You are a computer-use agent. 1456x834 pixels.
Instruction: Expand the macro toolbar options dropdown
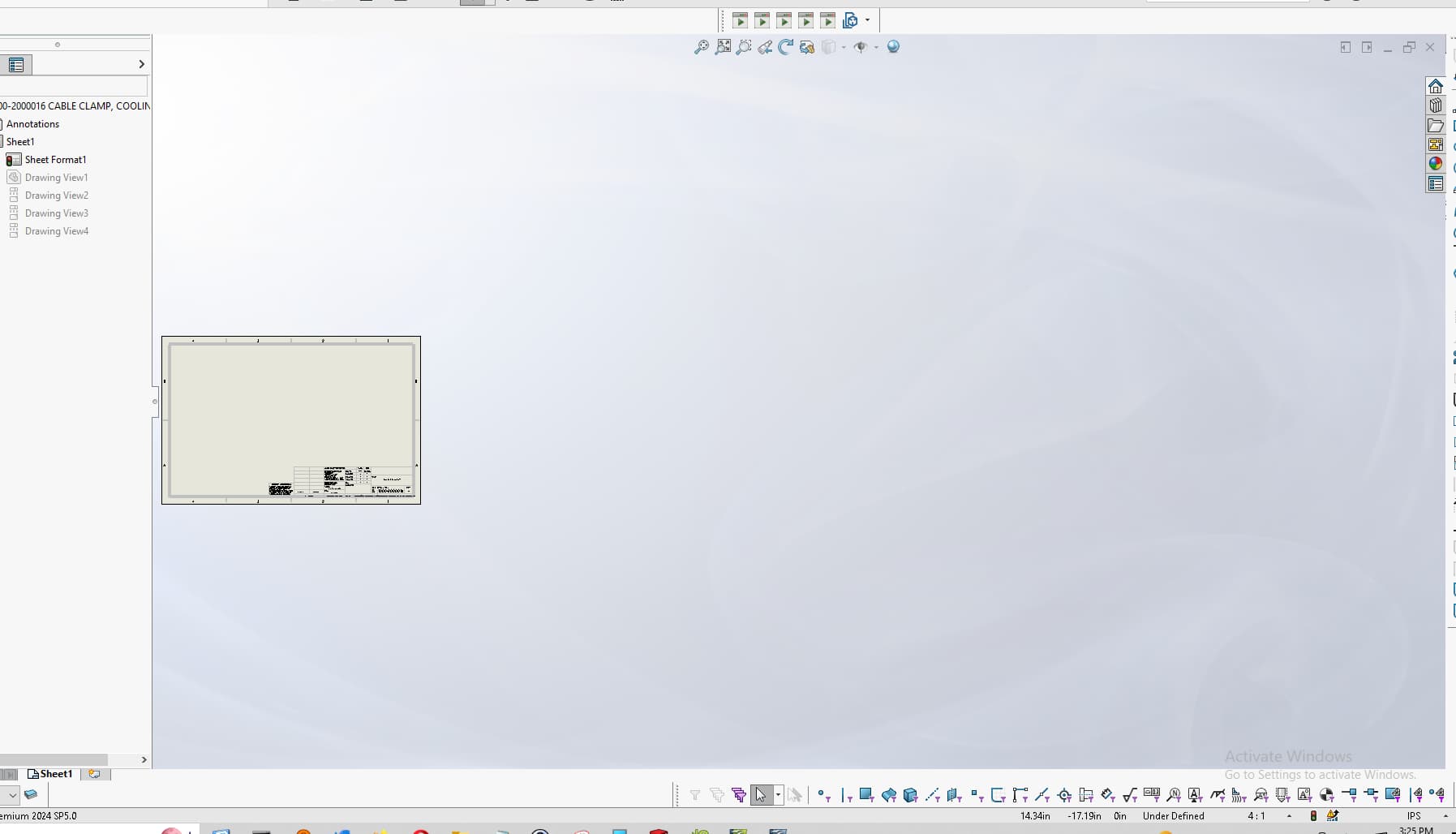(867, 20)
